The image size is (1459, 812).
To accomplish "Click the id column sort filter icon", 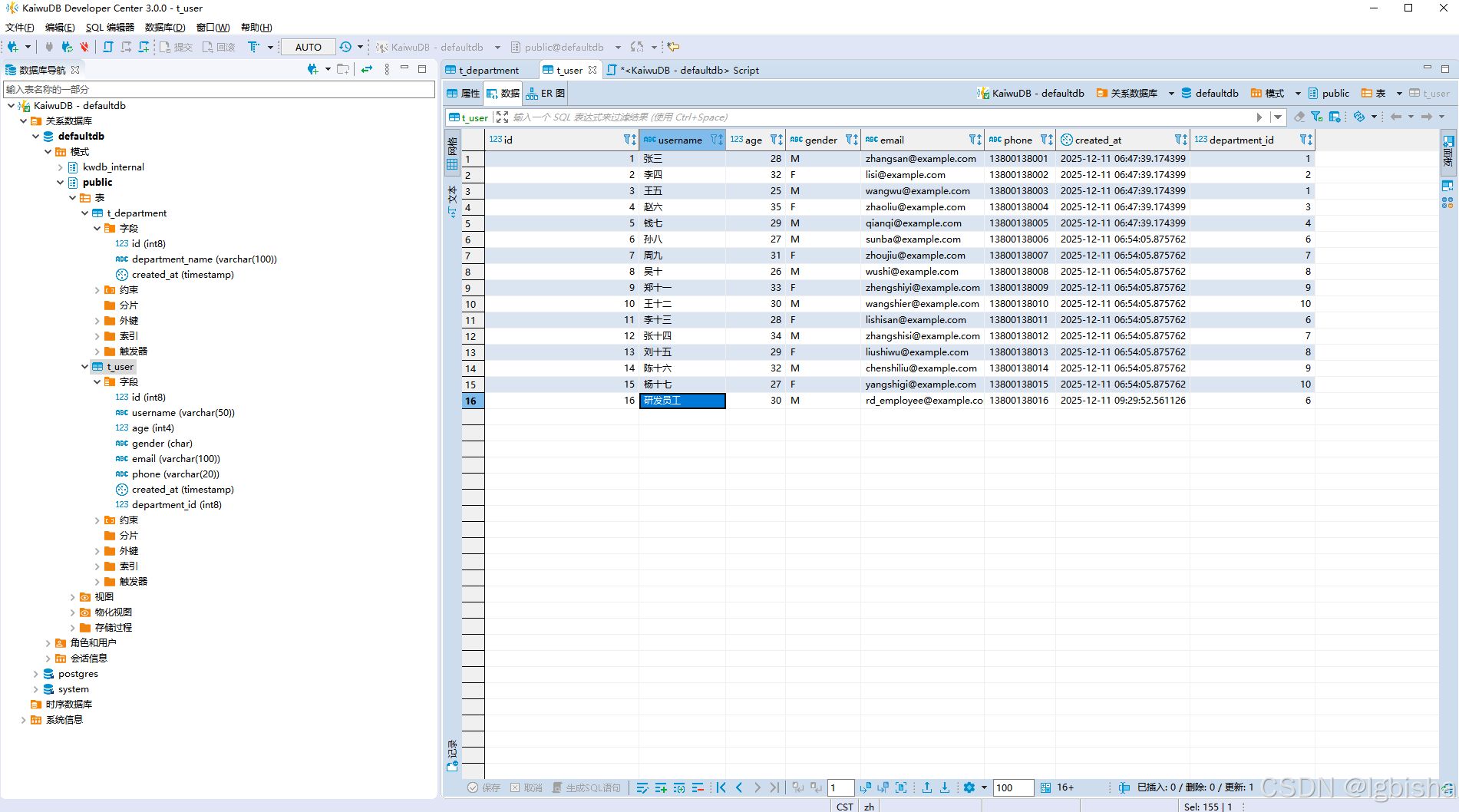I will point(630,140).
